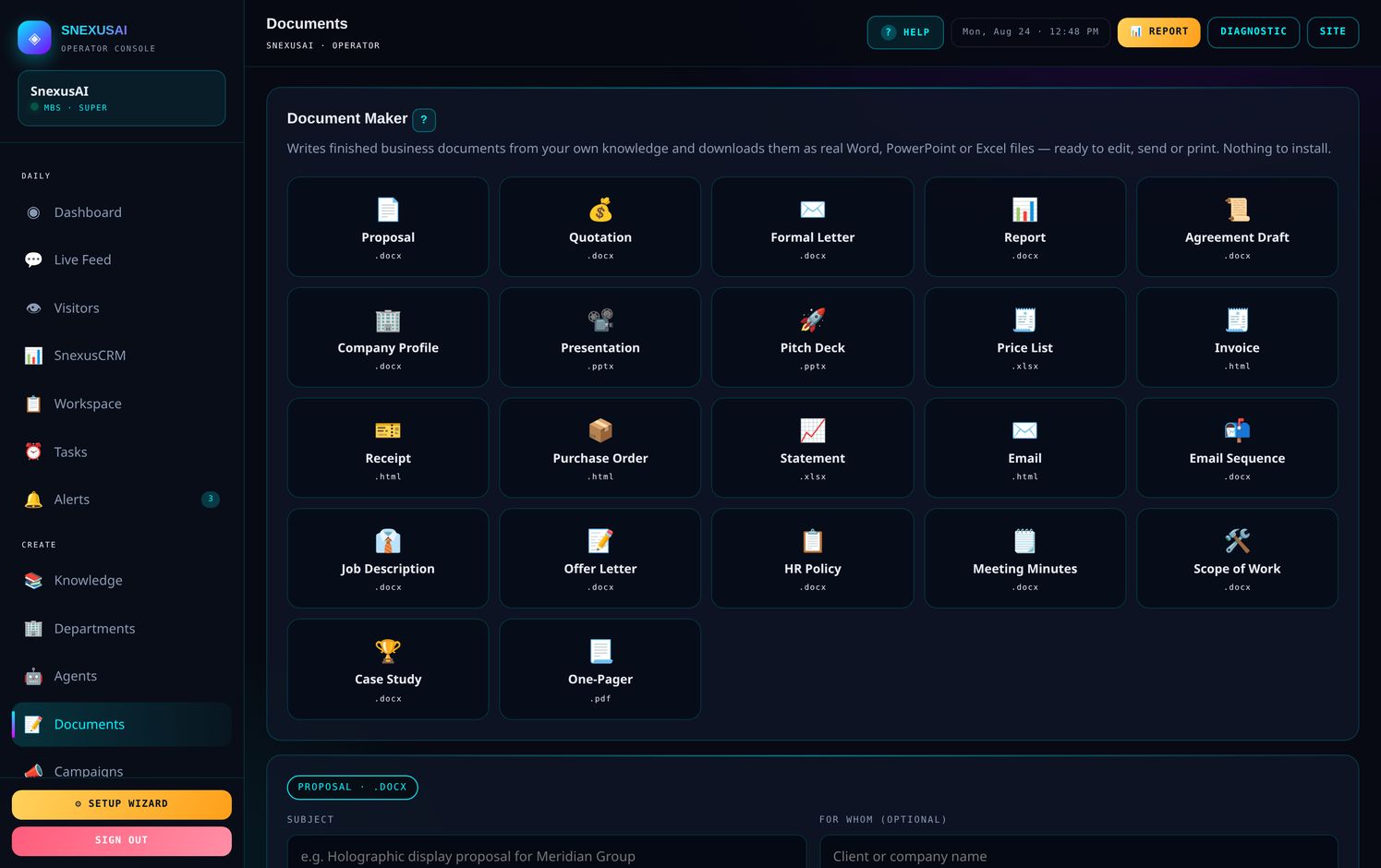Select the Presentation projector icon
This screenshot has height=868, width=1381.
600,320
